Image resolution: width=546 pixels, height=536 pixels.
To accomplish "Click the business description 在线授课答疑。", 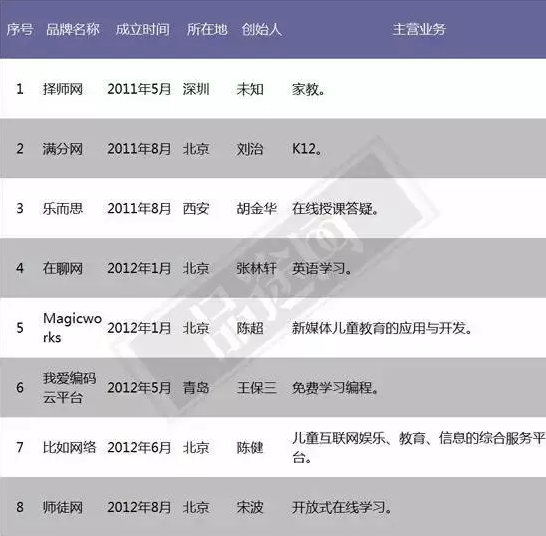I will point(335,209).
